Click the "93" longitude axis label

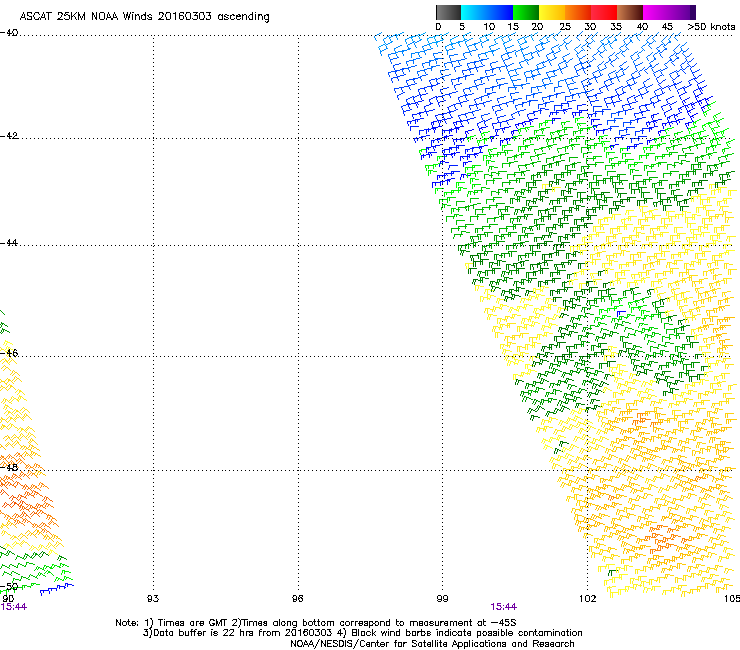pos(153,599)
